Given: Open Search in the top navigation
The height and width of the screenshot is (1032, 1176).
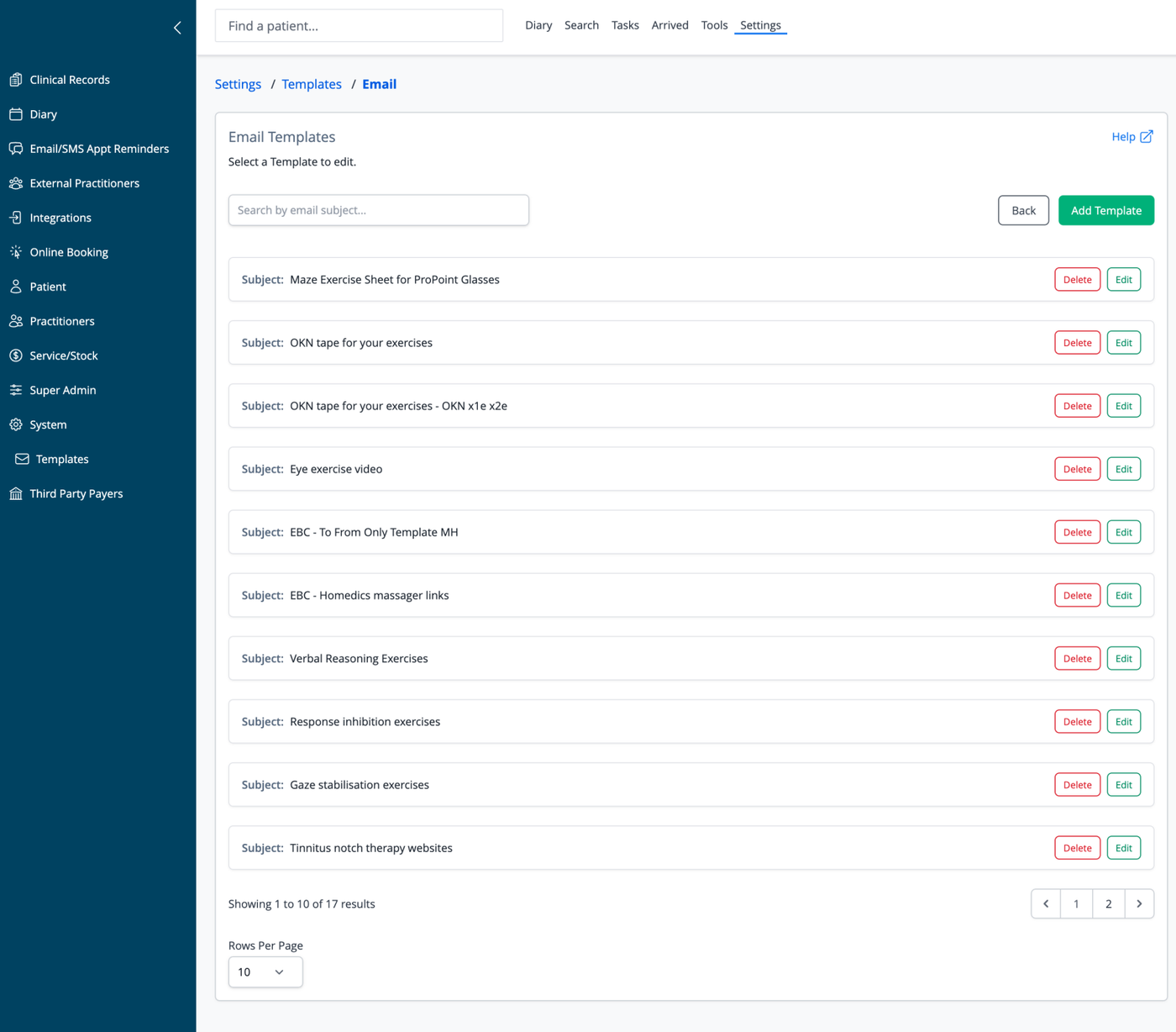Looking at the screenshot, I should 581,25.
